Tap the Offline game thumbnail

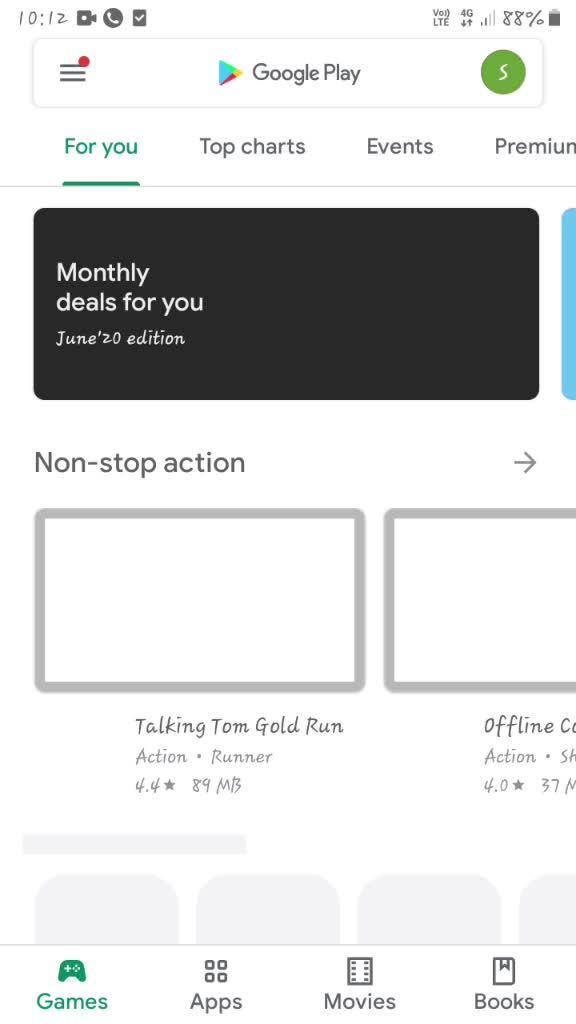pos(480,600)
